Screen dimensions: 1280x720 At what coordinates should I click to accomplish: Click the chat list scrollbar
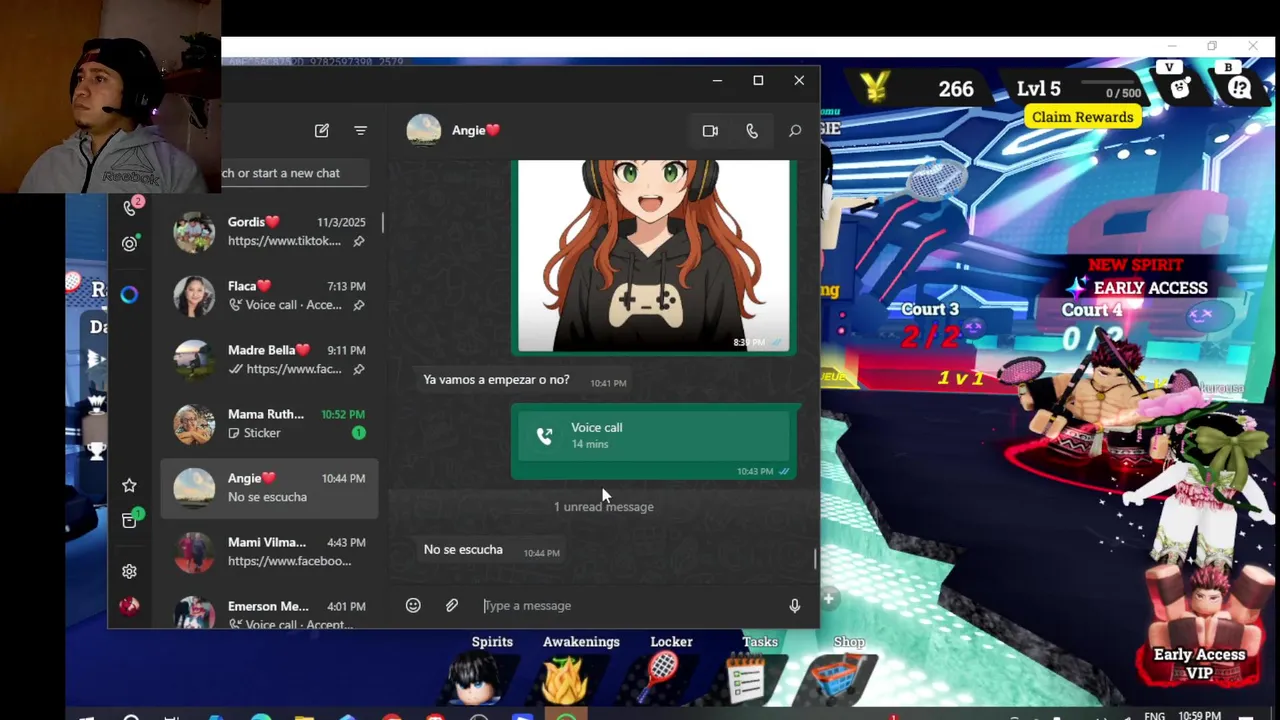pos(382,222)
